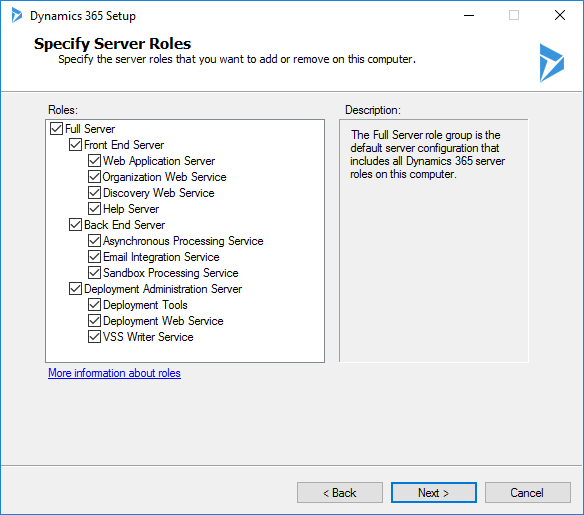Open More information about roles link
Screen dimensions: 584x515
(x=114, y=373)
